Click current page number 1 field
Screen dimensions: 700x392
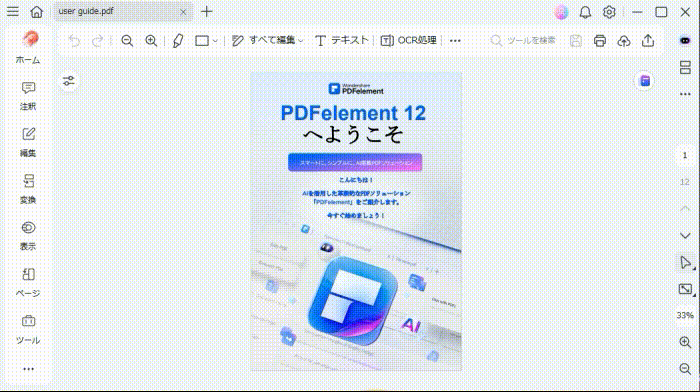(685, 155)
